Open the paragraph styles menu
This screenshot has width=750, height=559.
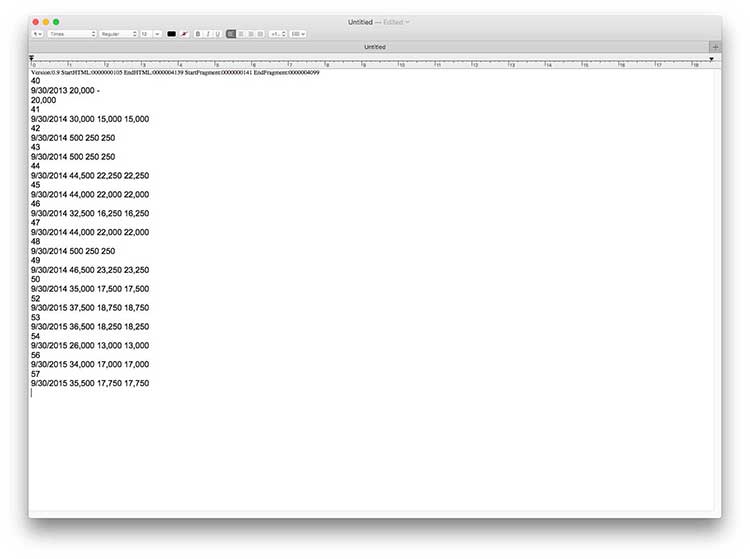coord(38,34)
